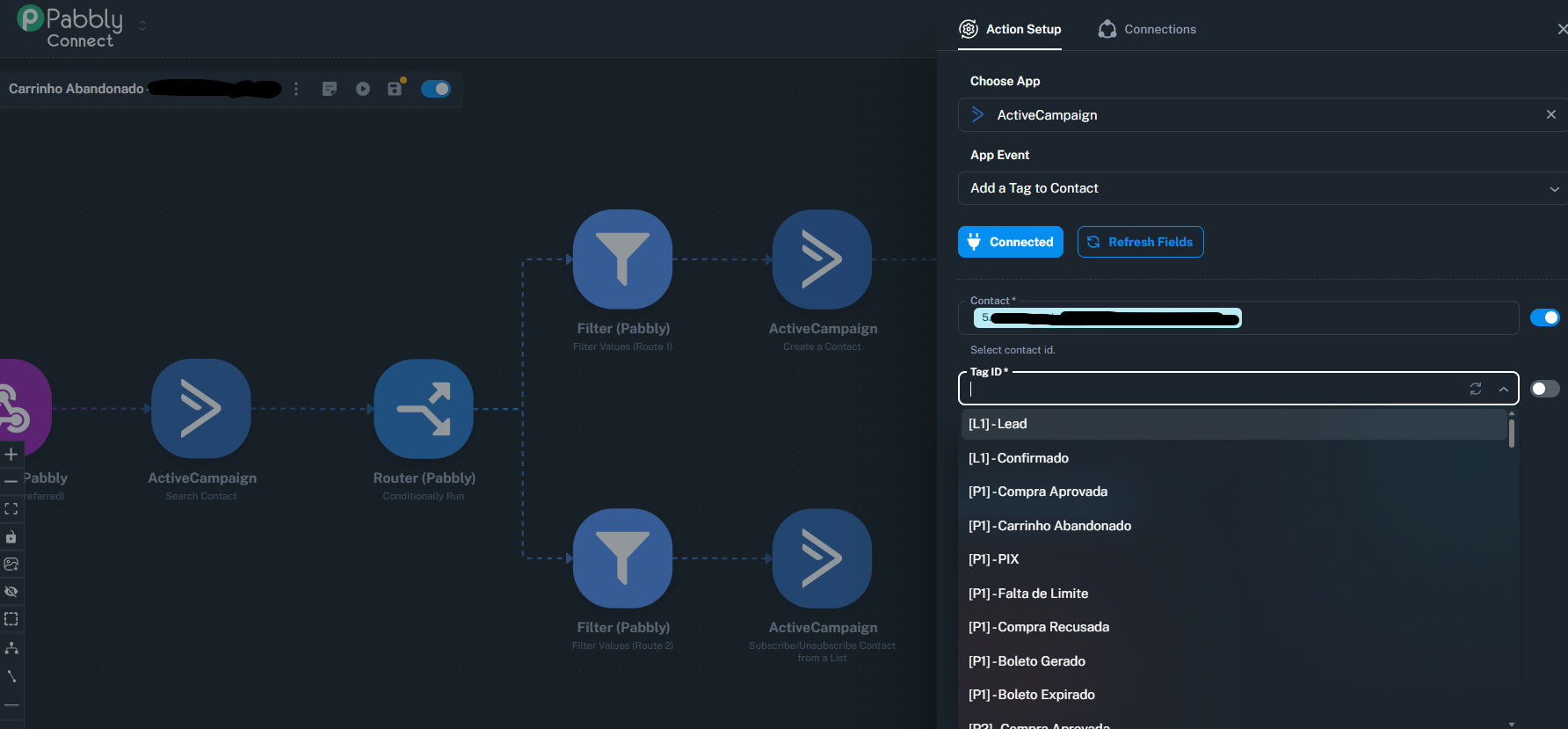This screenshot has height=729, width=1568.
Task: Select the ActiveCampaign Create a Contact node
Action: coord(822,259)
